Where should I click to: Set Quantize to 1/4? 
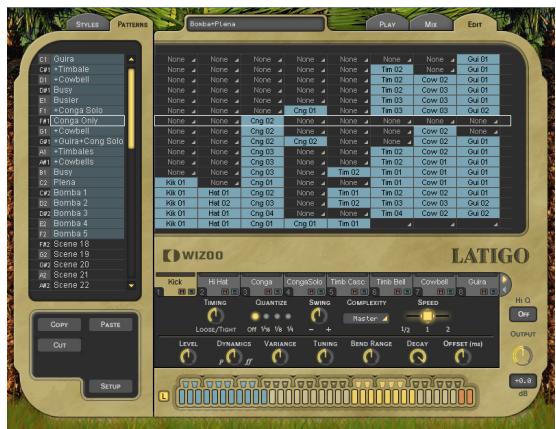click(x=288, y=316)
